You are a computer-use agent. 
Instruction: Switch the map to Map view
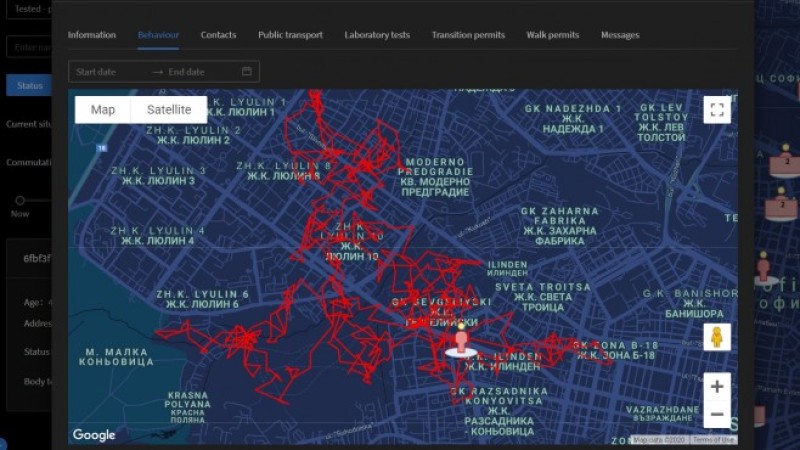click(103, 110)
